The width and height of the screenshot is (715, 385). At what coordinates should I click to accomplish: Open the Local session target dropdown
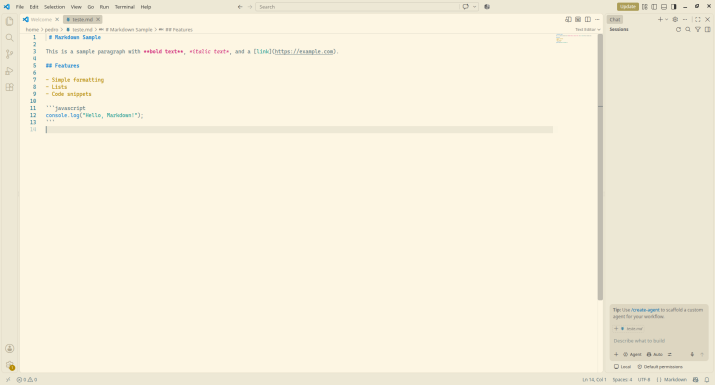point(622,367)
